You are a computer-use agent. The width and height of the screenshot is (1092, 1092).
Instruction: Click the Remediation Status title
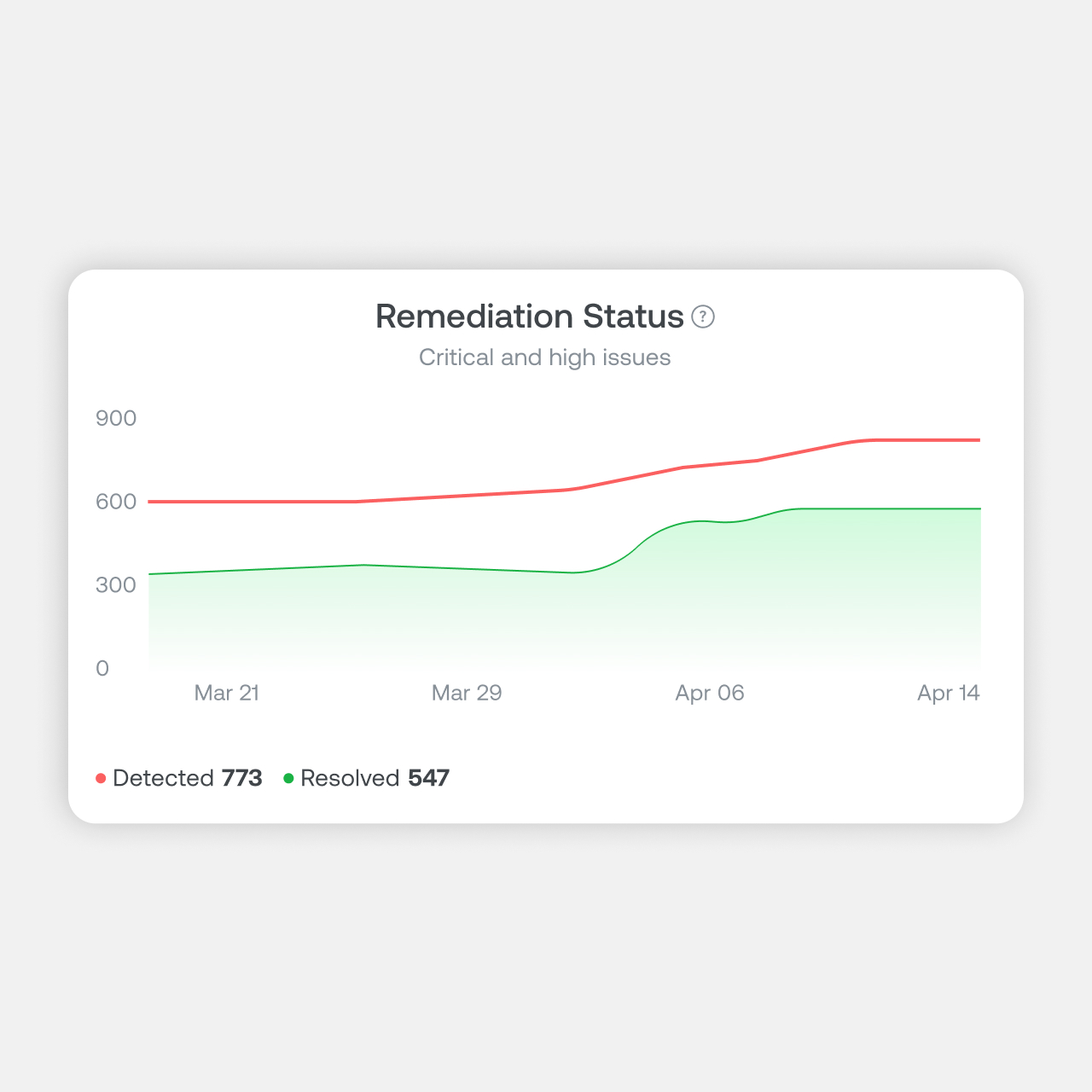[529, 317]
